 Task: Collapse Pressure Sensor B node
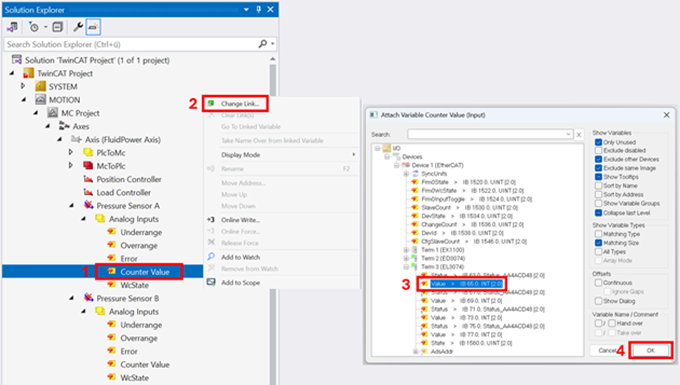pyautogui.click(x=72, y=298)
